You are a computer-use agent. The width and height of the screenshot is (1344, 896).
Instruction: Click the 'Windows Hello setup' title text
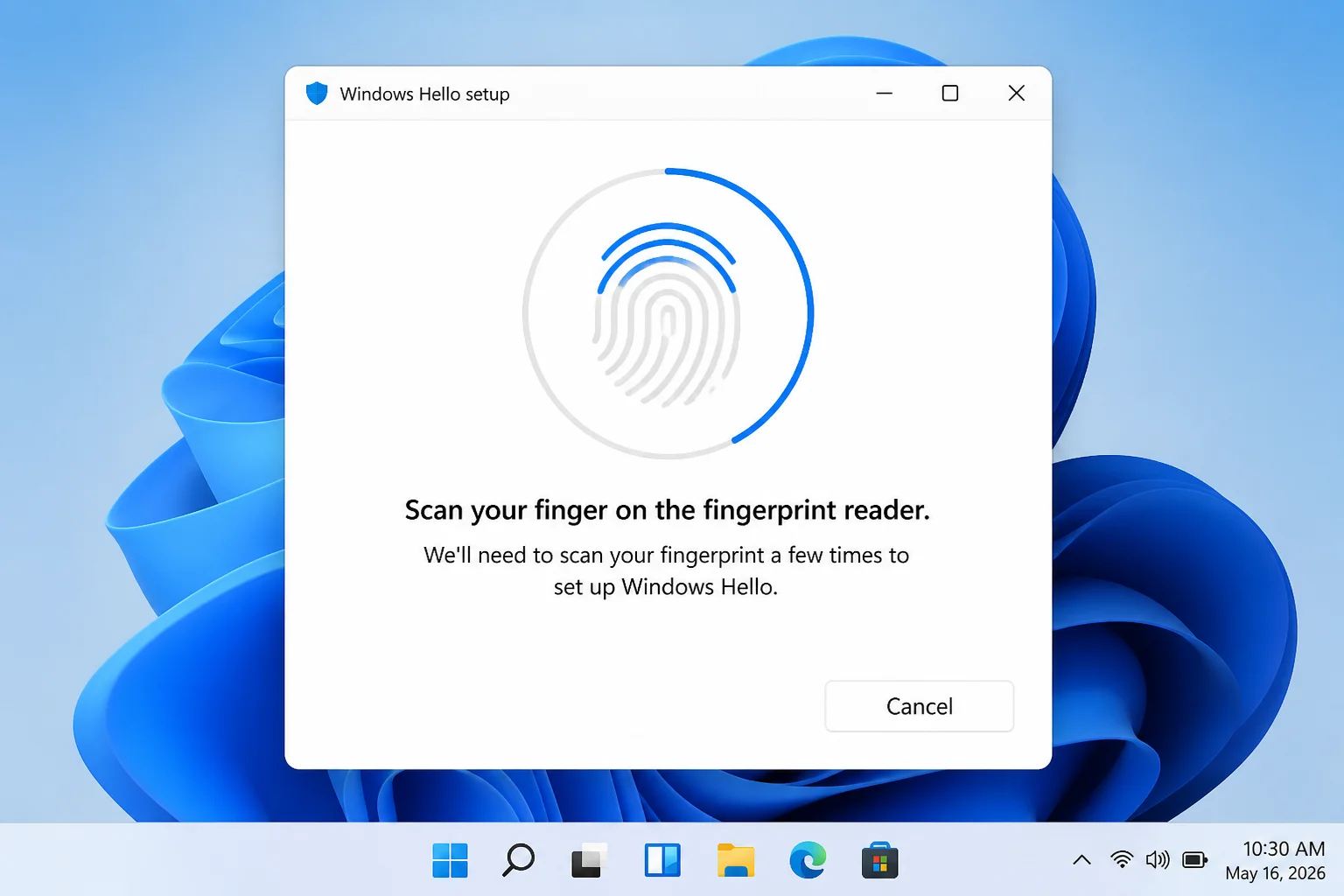pyautogui.click(x=424, y=94)
